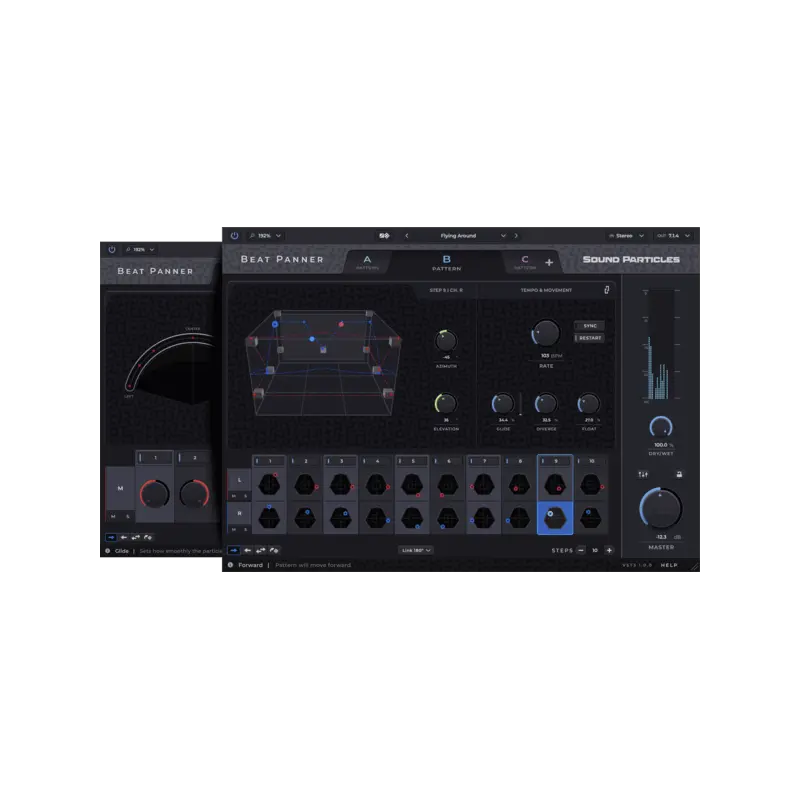Click the Float knob
This screenshot has height=800, width=800.
click(589, 404)
